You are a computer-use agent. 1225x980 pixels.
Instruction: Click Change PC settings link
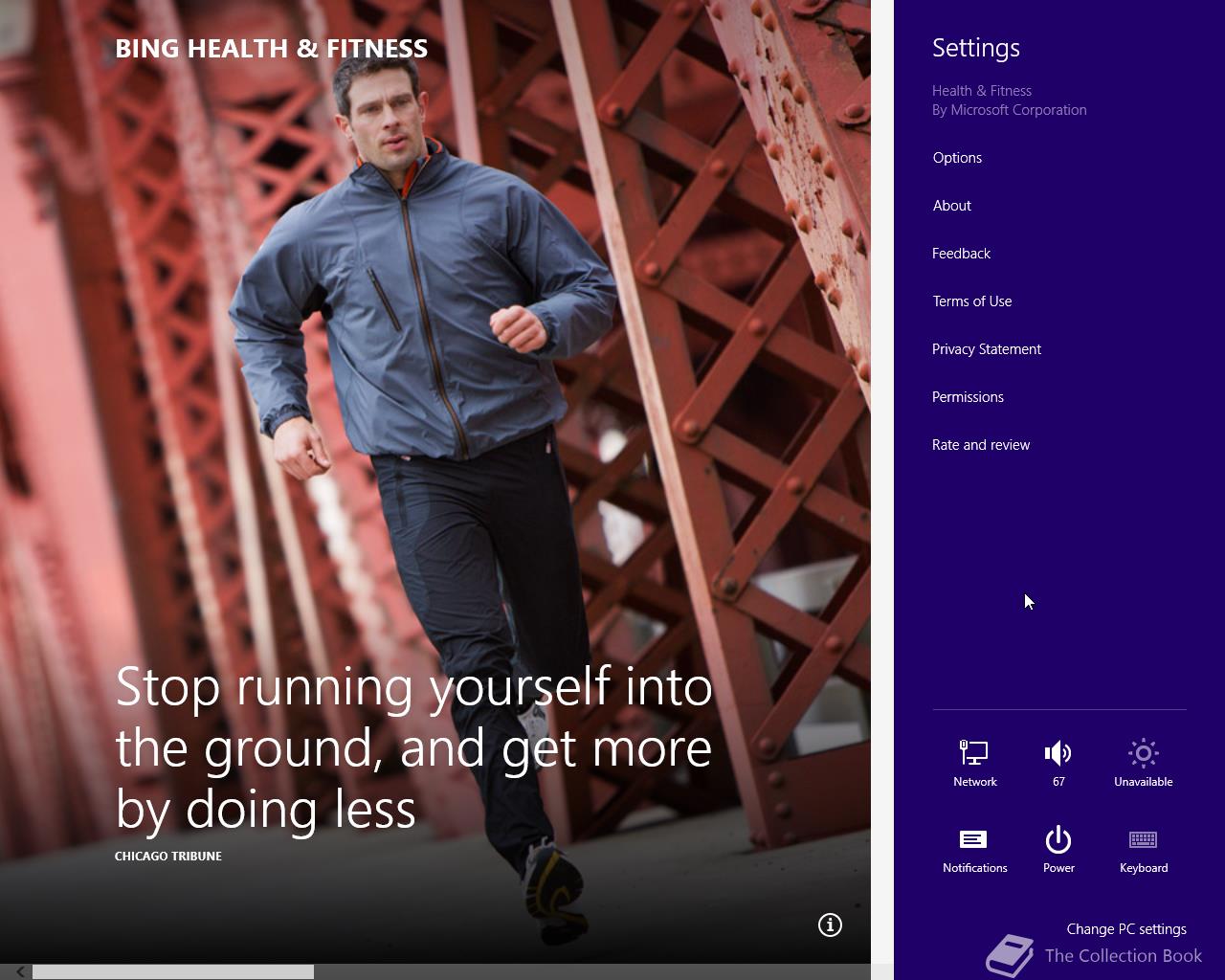pyautogui.click(x=1126, y=929)
